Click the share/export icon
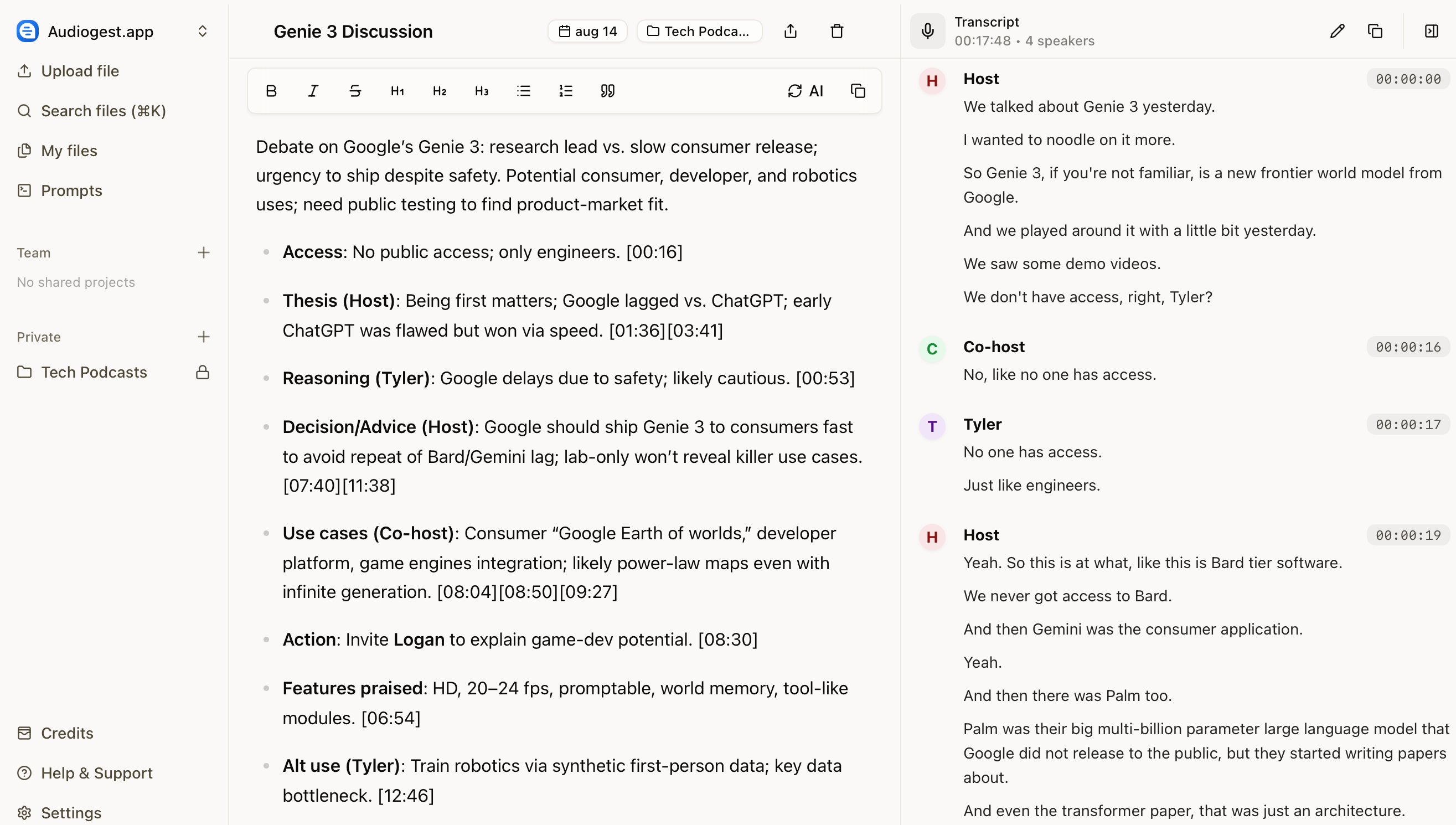Screen dimensions: 1456x825 click(x=791, y=31)
